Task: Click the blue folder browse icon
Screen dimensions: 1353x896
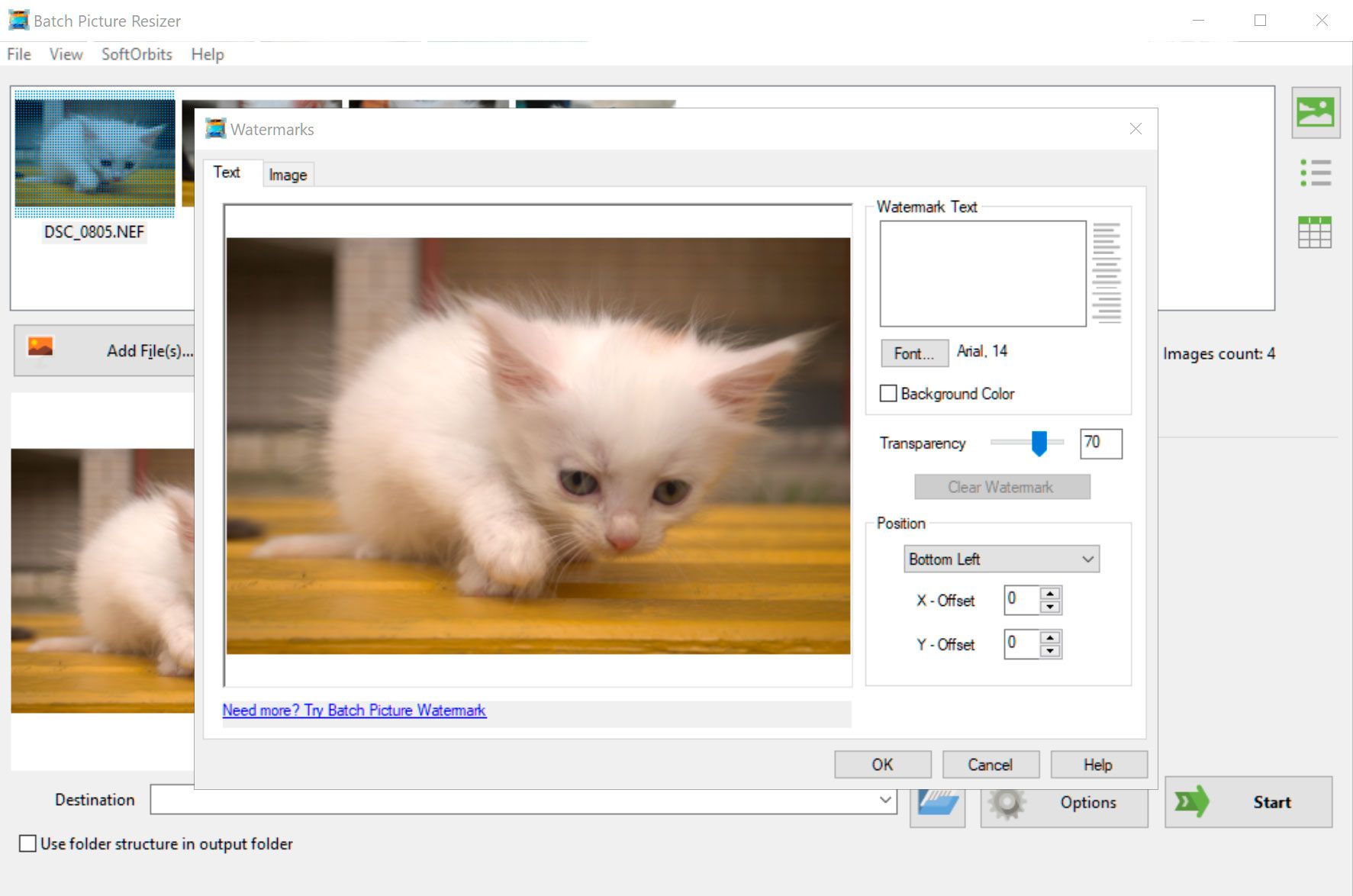Action: [x=938, y=804]
